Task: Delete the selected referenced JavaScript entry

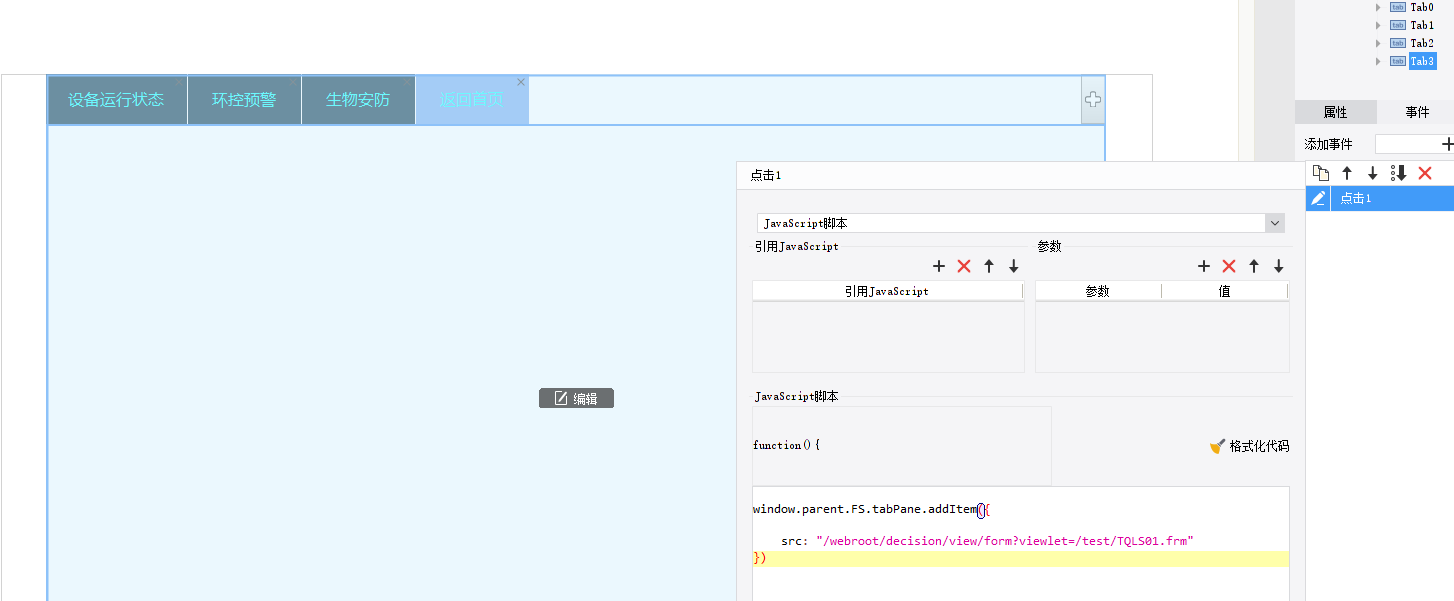Action: click(964, 266)
